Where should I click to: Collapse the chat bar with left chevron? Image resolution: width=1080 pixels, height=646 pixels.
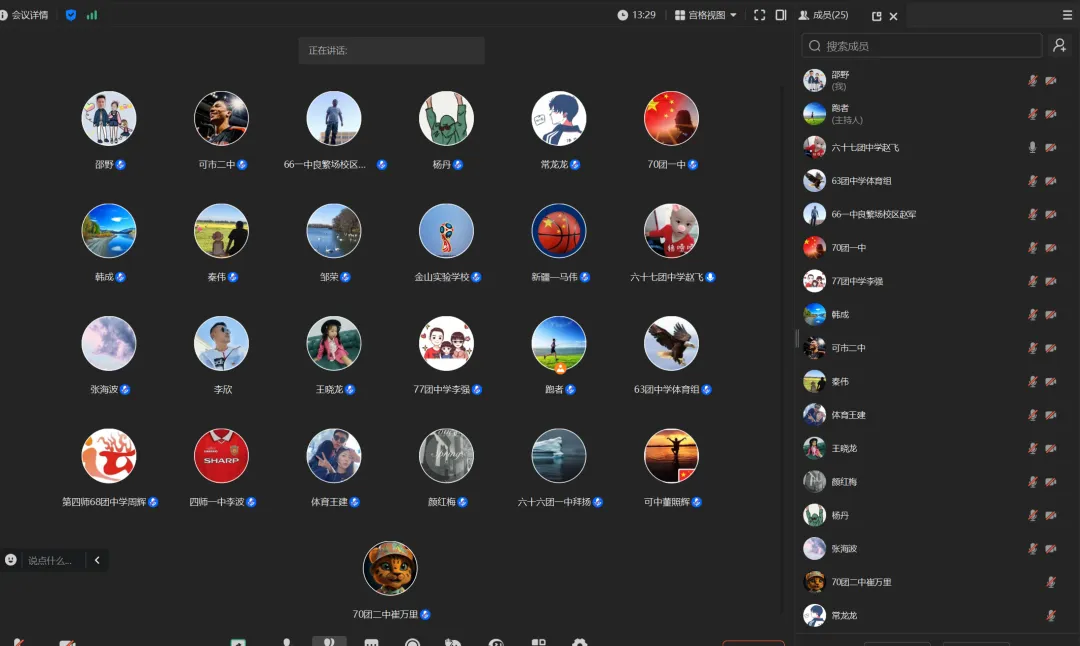coord(97,560)
